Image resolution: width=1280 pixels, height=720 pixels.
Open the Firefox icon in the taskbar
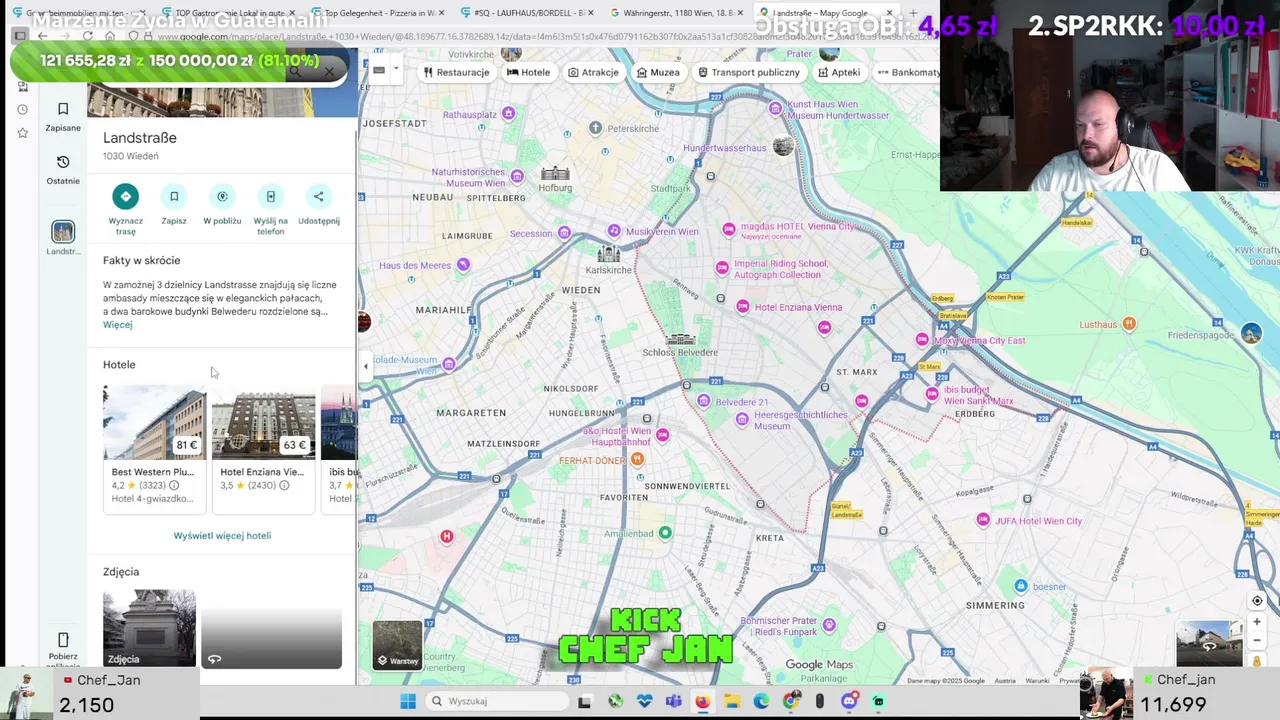click(x=702, y=701)
